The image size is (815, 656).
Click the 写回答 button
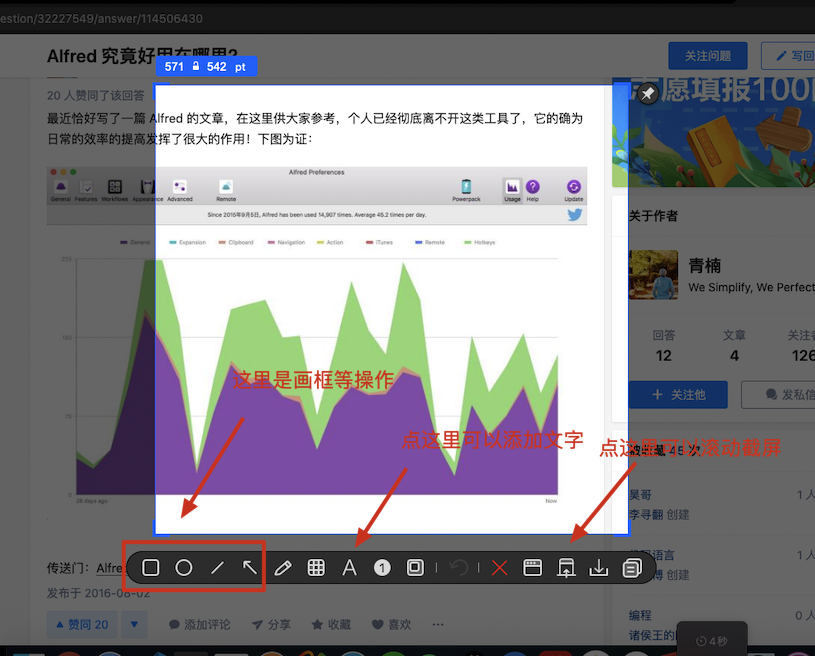click(790, 56)
